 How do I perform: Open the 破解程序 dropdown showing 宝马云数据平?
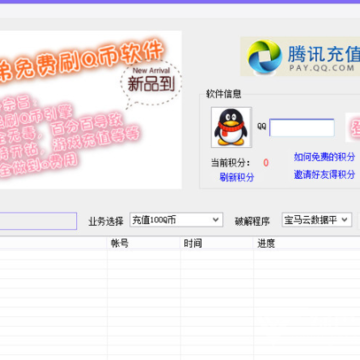click(x=317, y=220)
